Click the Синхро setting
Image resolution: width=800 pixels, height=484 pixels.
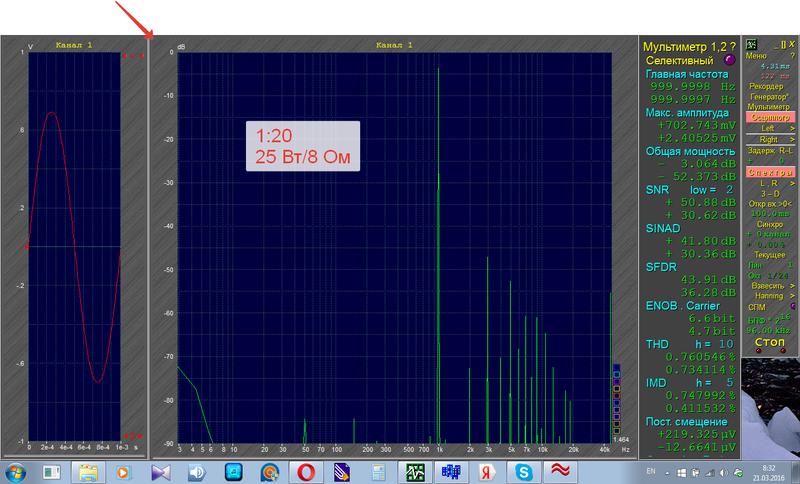pos(769,224)
